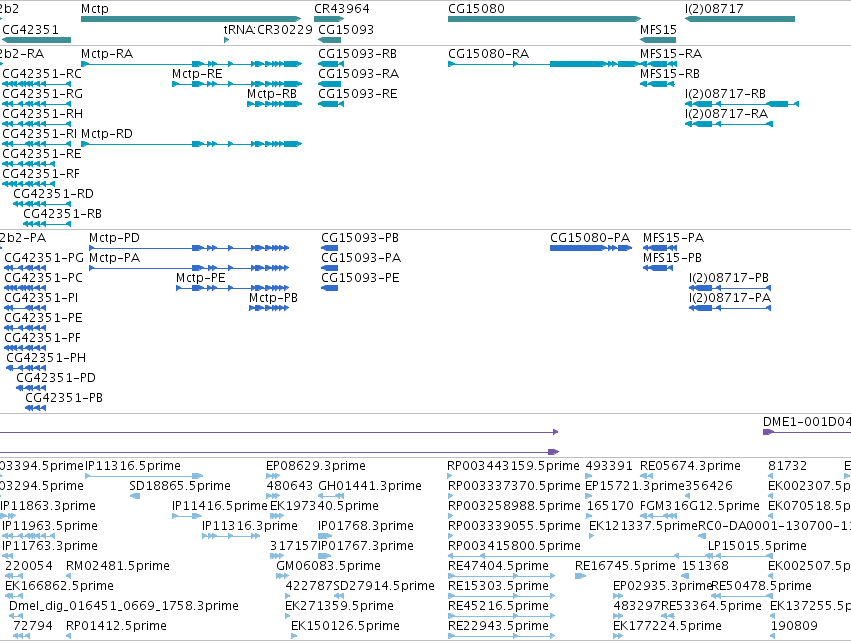Select transcript CG42351-RF

(x=41, y=174)
